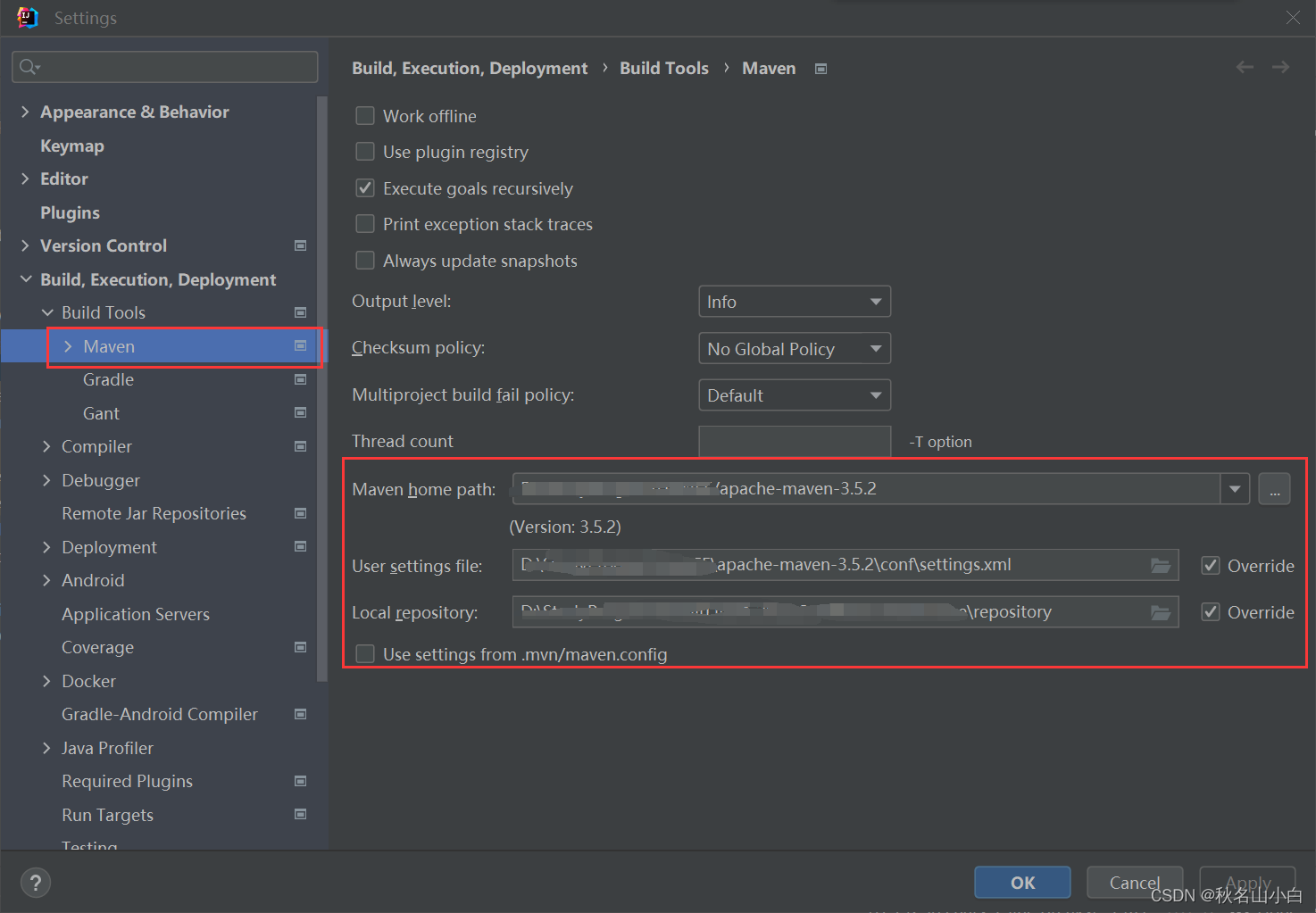Screen dimensions: 1316x913
Task: Click project icon on Deployment row
Action: pos(301,547)
